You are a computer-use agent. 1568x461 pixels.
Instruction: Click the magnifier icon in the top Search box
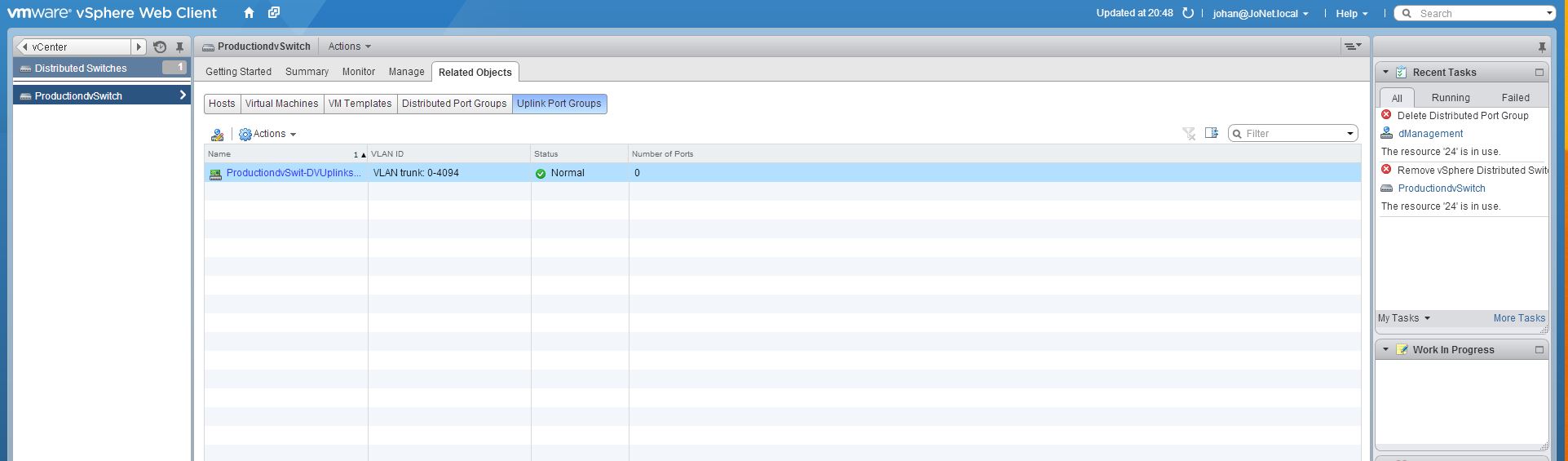coord(1408,14)
